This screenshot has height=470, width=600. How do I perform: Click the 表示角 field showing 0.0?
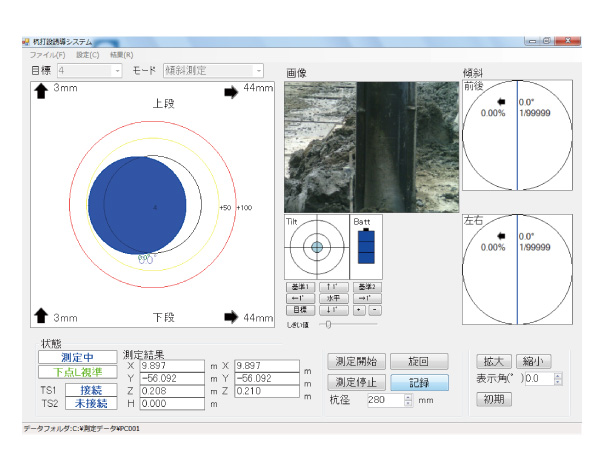pyautogui.click(x=539, y=379)
